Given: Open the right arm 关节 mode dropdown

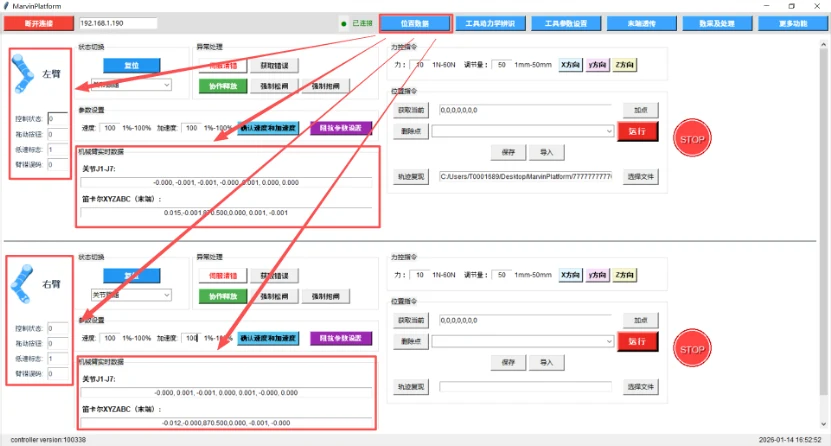Looking at the screenshot, I should (x=131, y=295).
